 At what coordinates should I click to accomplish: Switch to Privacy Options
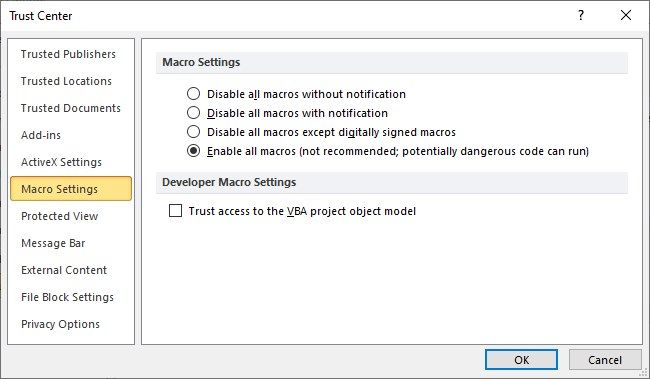coord(61,324)
